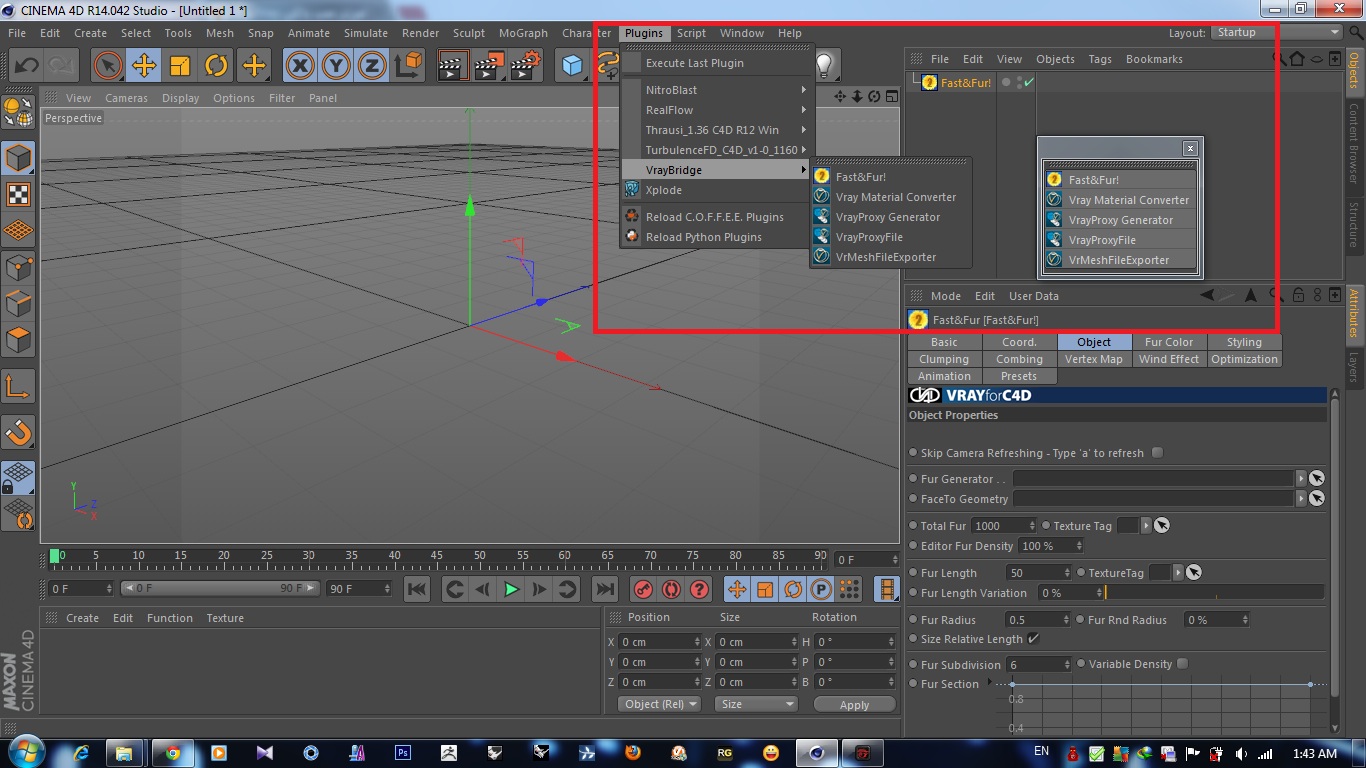Screen dimensions: 1366x768
Task: Click the red Record Active Objects key icon
Action: pos(643,589)
